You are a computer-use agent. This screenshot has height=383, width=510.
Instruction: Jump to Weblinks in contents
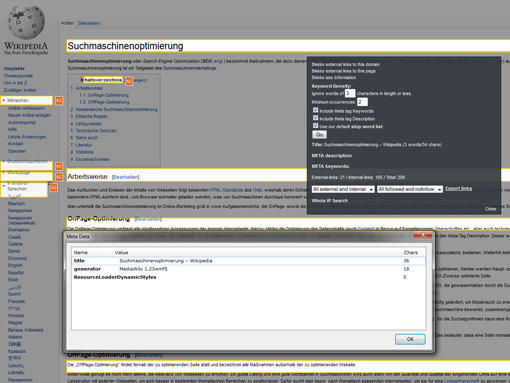click(82, 152)
